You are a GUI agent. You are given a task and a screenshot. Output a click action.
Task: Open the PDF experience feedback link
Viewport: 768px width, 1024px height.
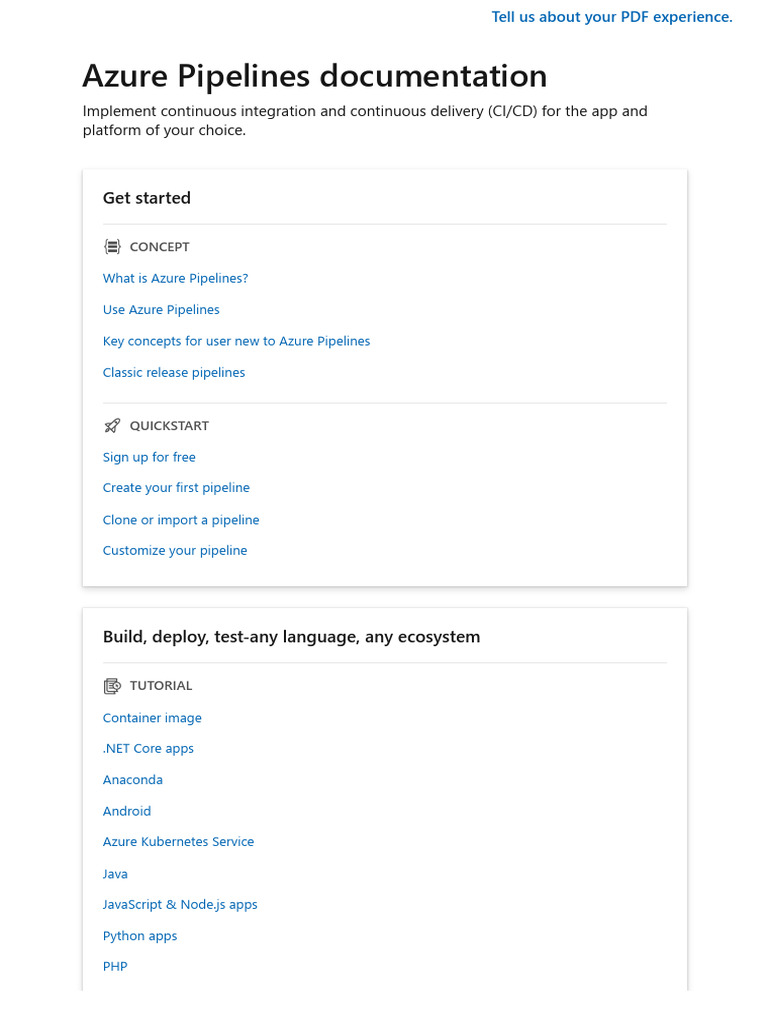[x=612, y=17]
